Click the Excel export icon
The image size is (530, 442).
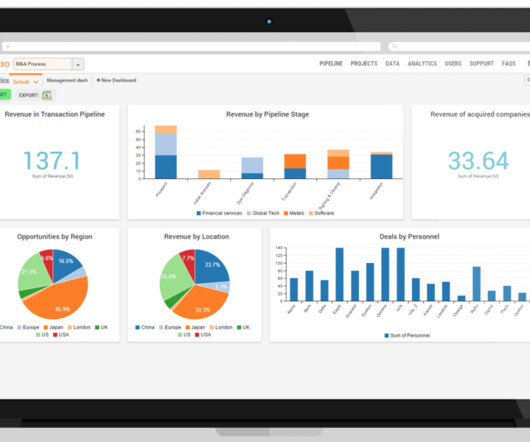pos(47,96)
